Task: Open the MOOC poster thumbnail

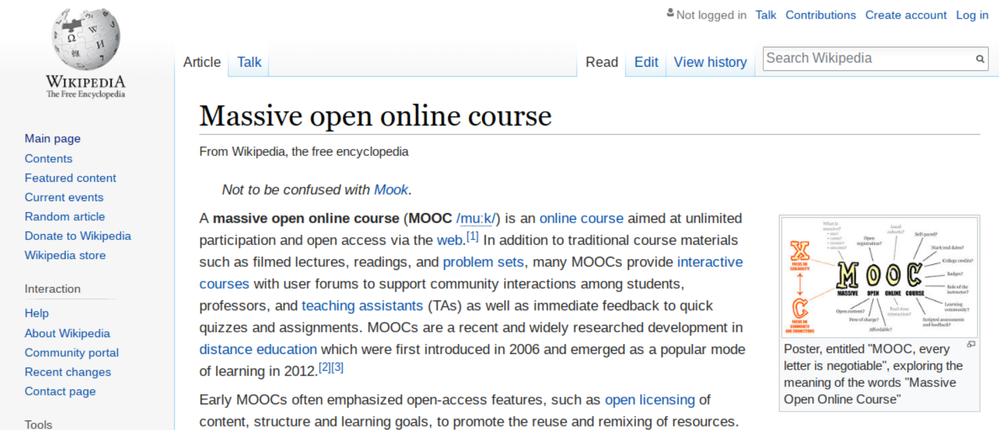Action: (880, 277)
